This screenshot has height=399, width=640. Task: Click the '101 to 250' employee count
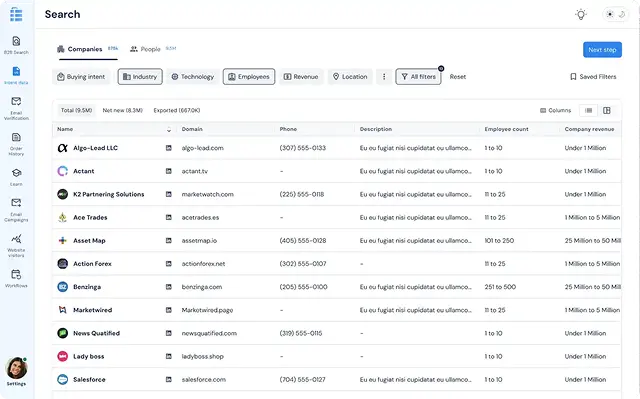click(499, 241)
